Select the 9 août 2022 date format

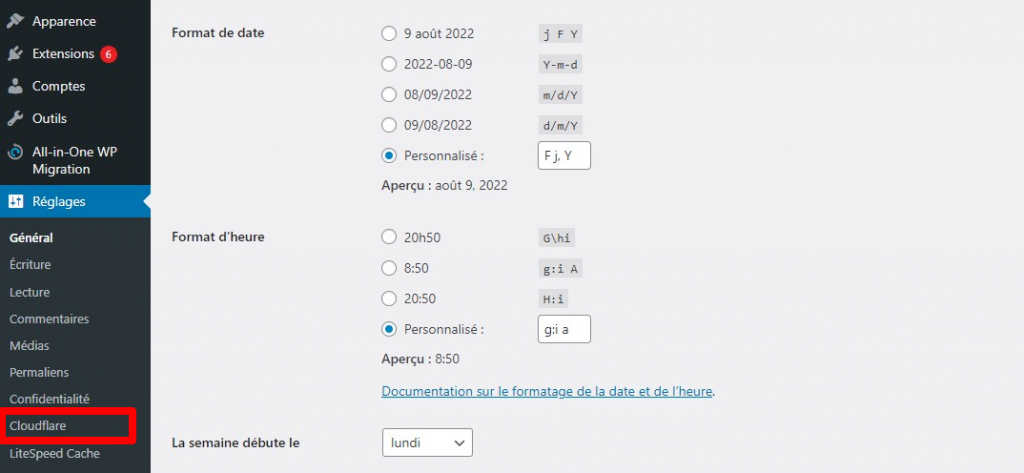(x=389, y=34)
